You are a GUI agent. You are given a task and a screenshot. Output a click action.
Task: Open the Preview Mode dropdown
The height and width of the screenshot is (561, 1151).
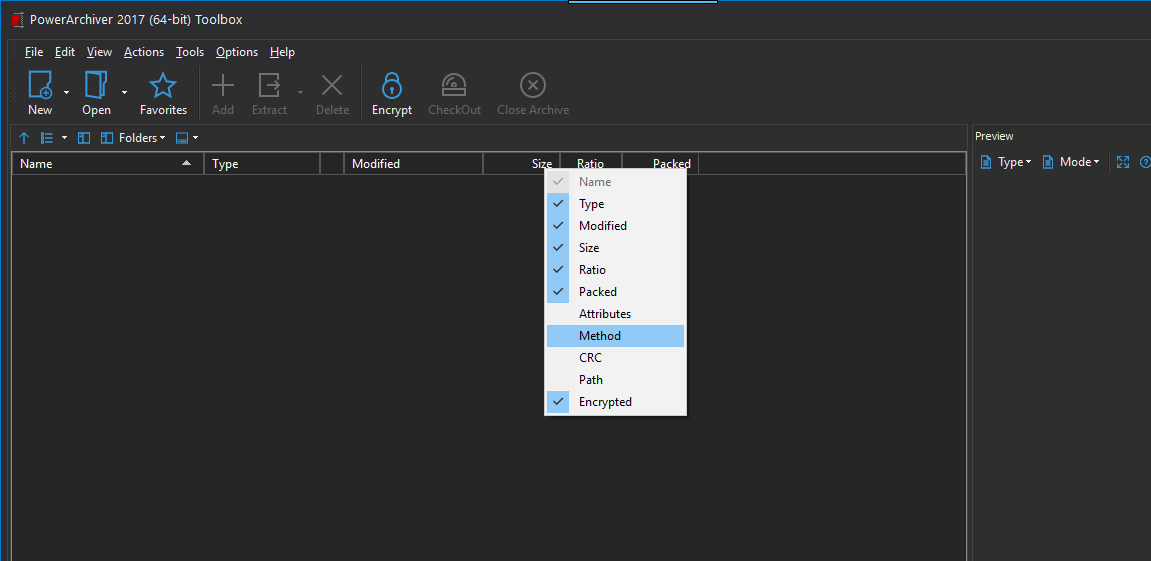point(1071,162)
